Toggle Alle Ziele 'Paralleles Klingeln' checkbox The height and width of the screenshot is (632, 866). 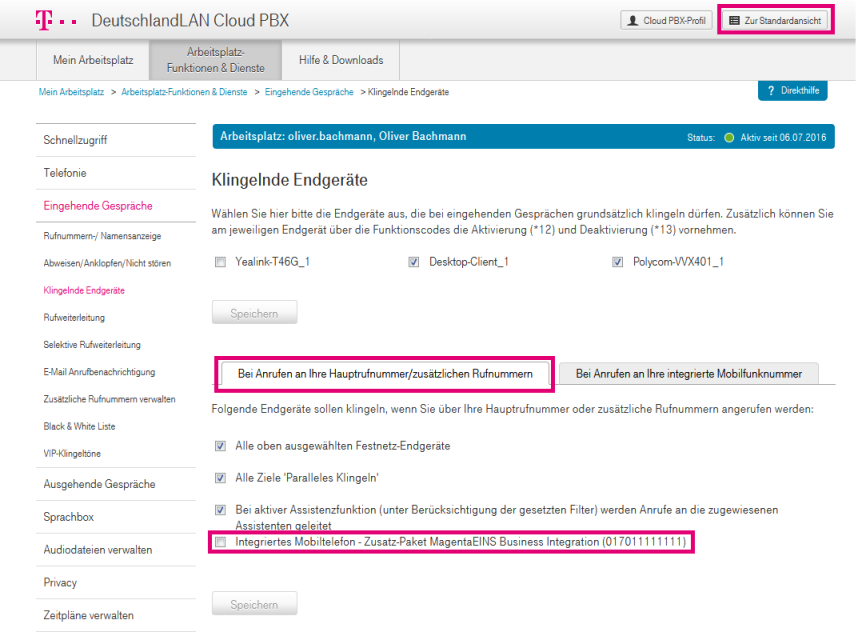(220, 478)
